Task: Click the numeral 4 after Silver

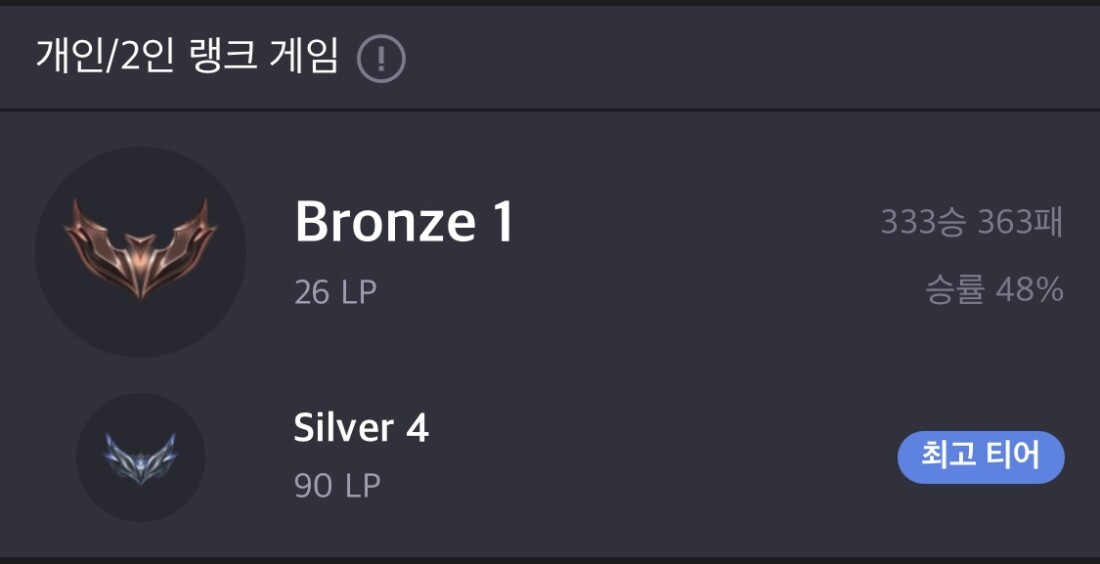Action: [417, 428]
